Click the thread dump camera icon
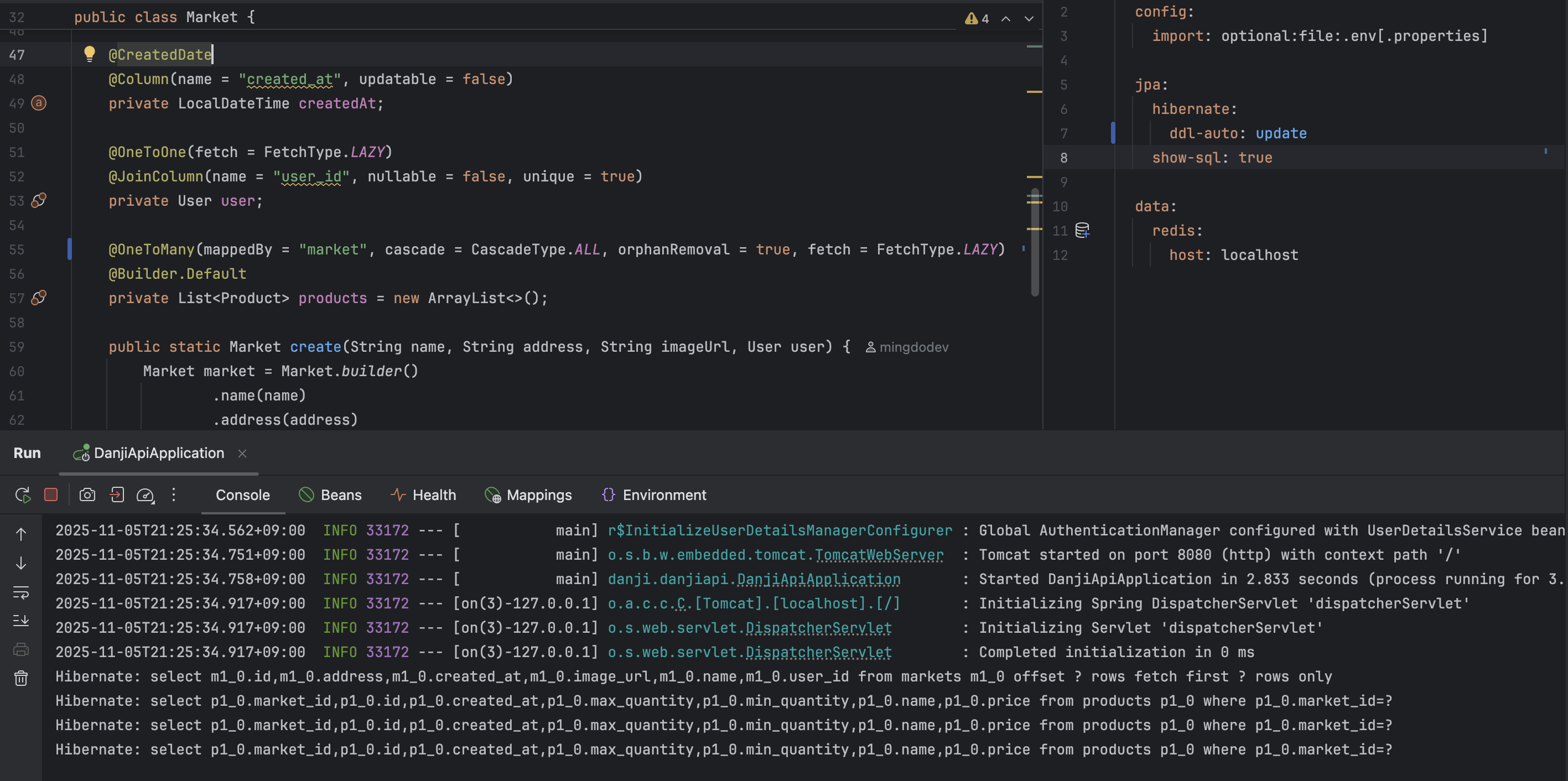This screenshot has width=1568, height=781. pos(87,495)
